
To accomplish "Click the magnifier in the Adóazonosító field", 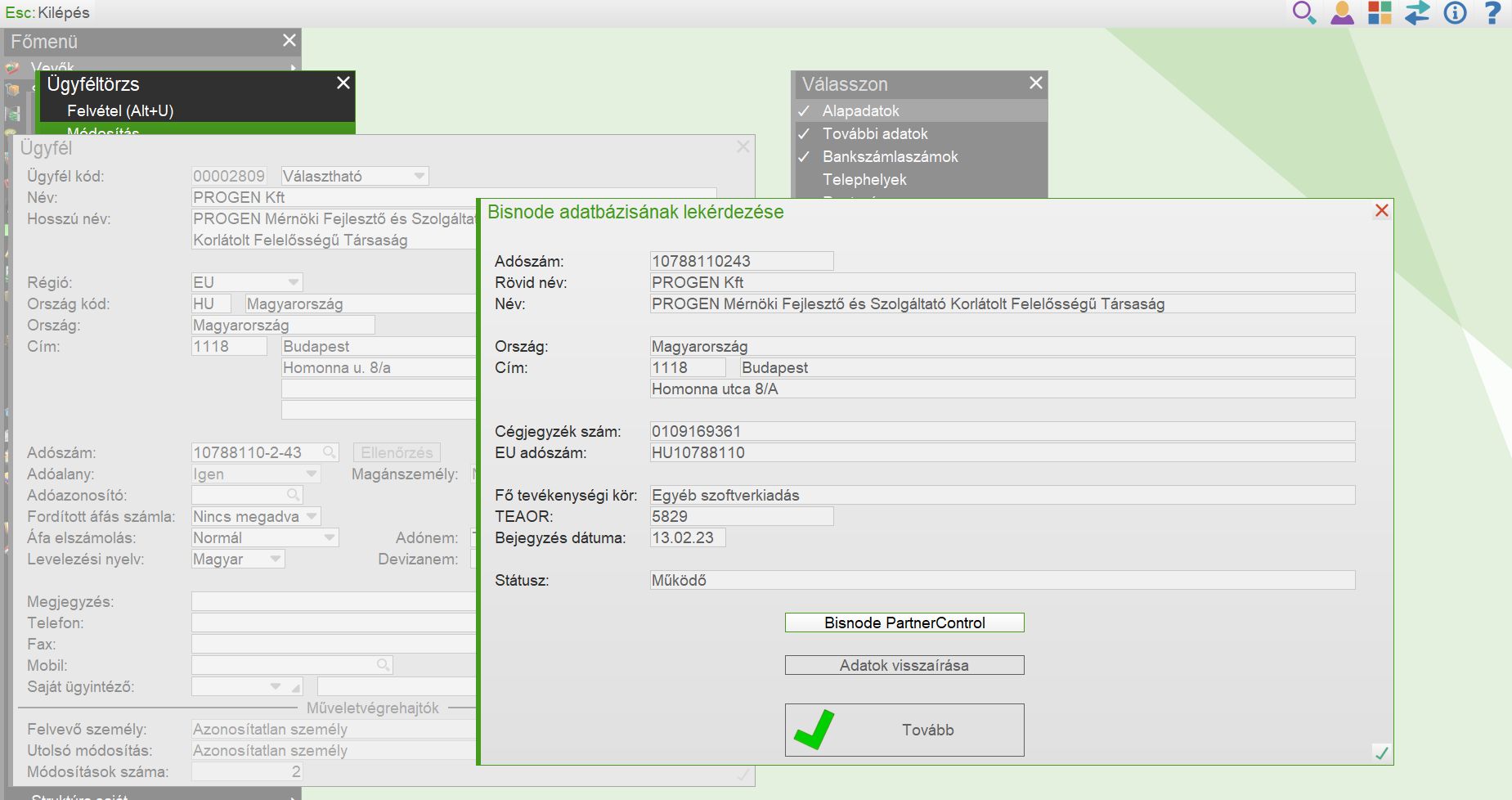I will coord(293,495).
